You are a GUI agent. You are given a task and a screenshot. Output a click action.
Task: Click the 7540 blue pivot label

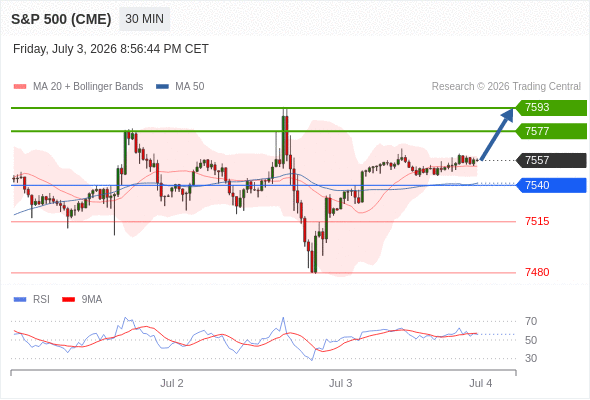551,185
